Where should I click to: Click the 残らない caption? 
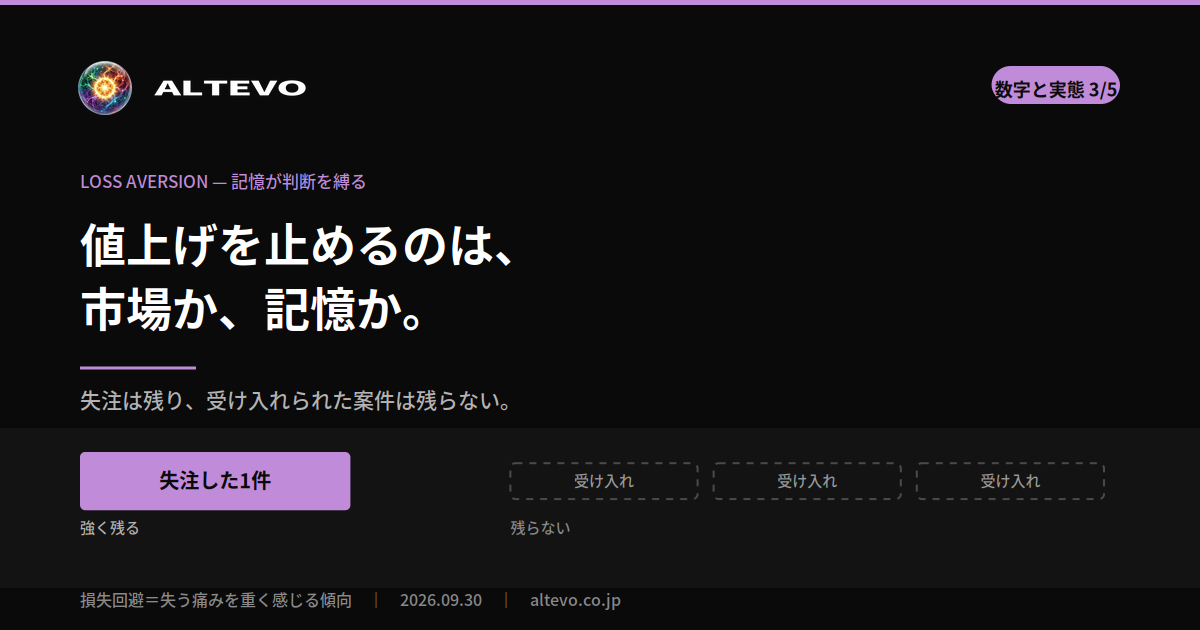pyautogui.click(x=540, y=528)
